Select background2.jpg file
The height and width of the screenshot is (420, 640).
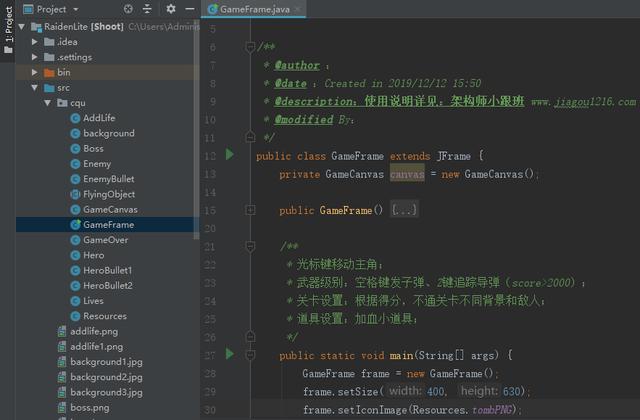(106, 377)
